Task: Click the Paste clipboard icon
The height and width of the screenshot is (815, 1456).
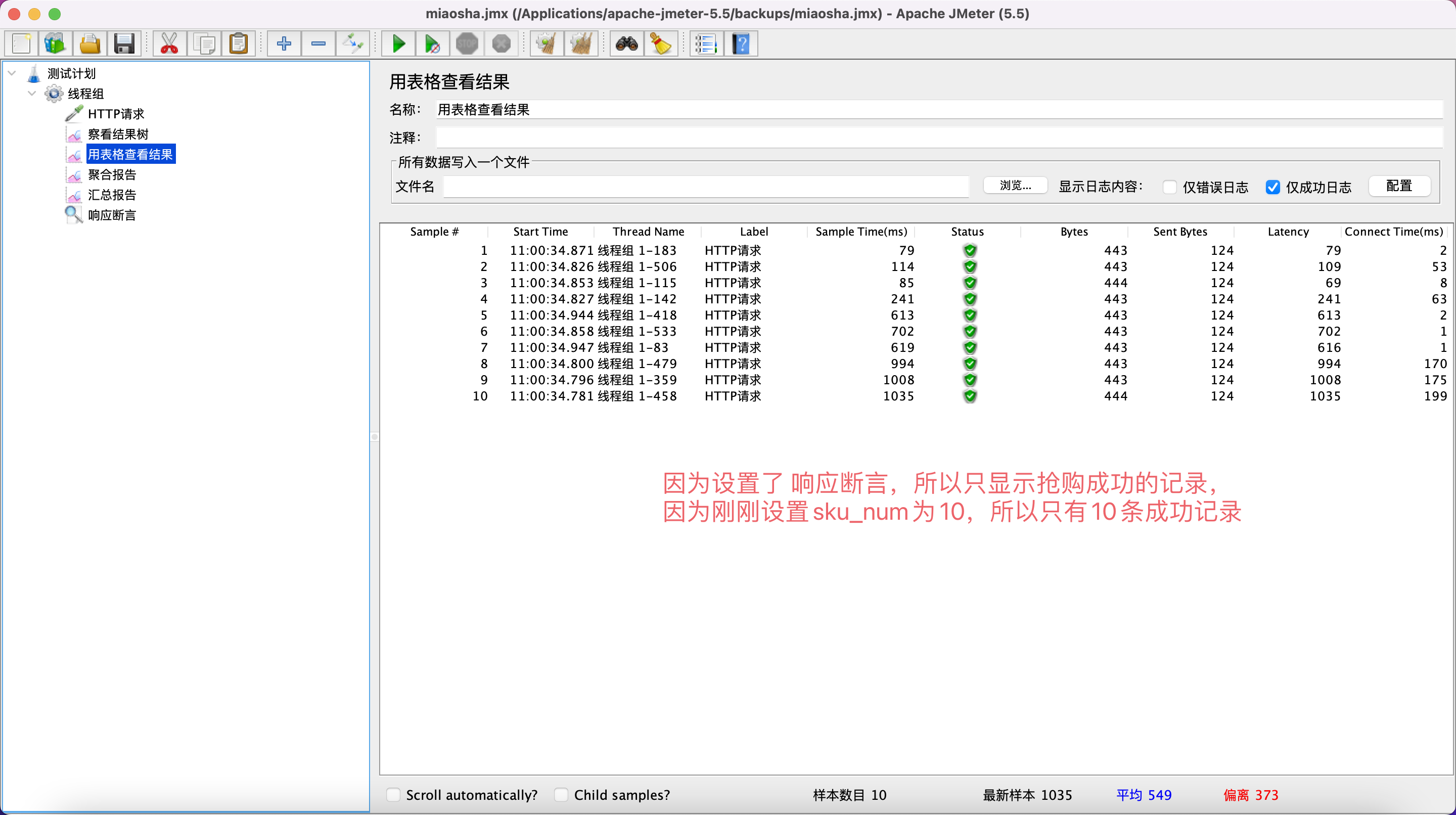Action: tap(239, 43)
